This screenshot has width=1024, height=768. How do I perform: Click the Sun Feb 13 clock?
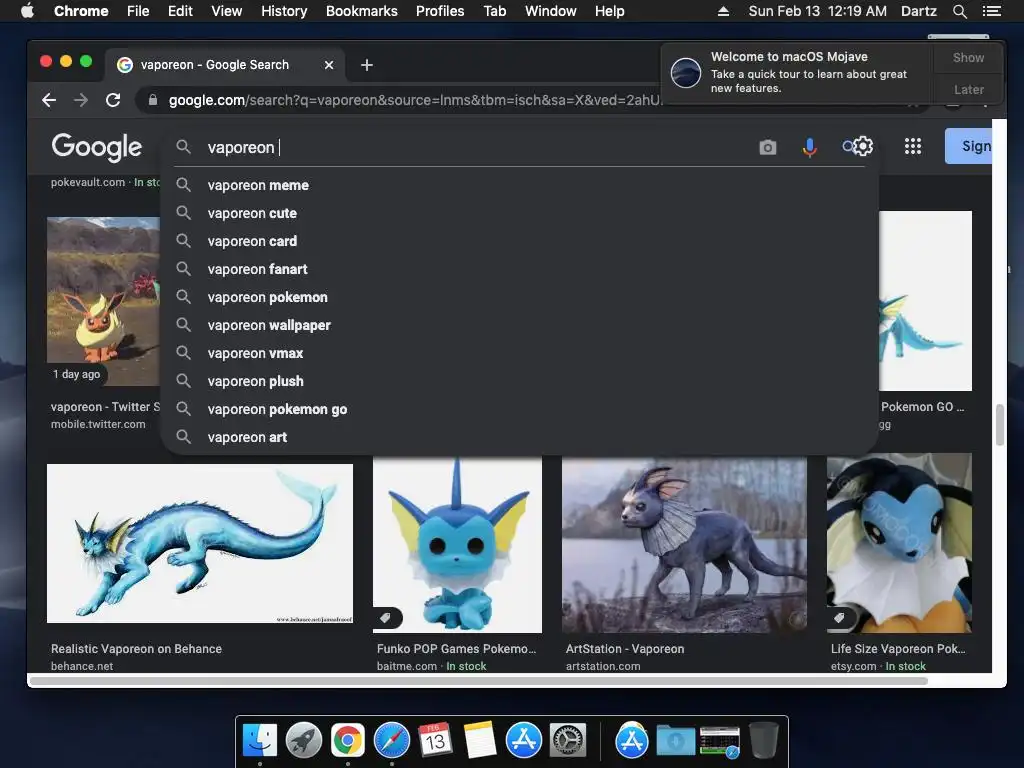pos(817,11)
